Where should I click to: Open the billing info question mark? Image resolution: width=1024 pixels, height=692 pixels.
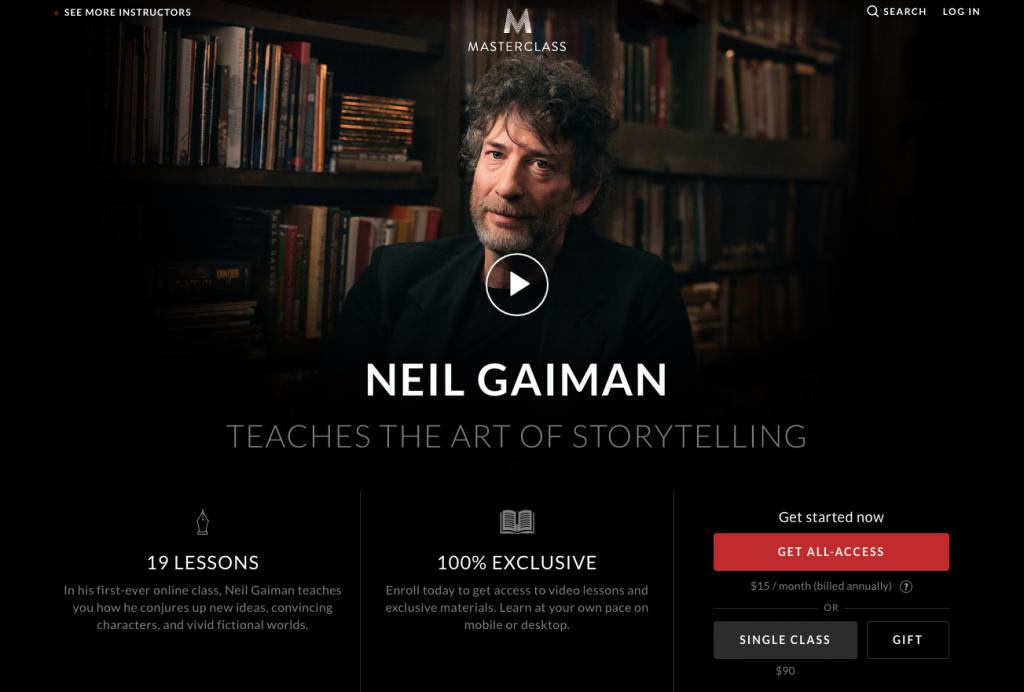coord(906,586)
